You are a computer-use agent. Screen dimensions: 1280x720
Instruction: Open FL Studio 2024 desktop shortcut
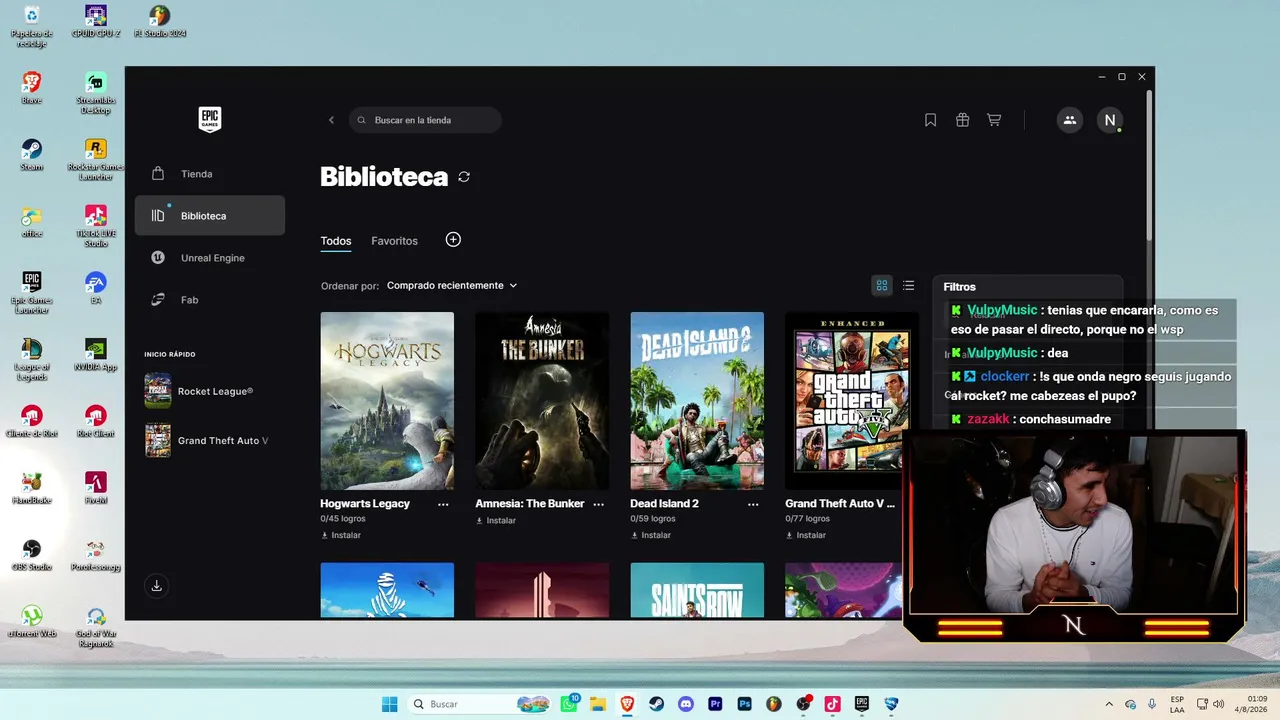tap(160, 22)
